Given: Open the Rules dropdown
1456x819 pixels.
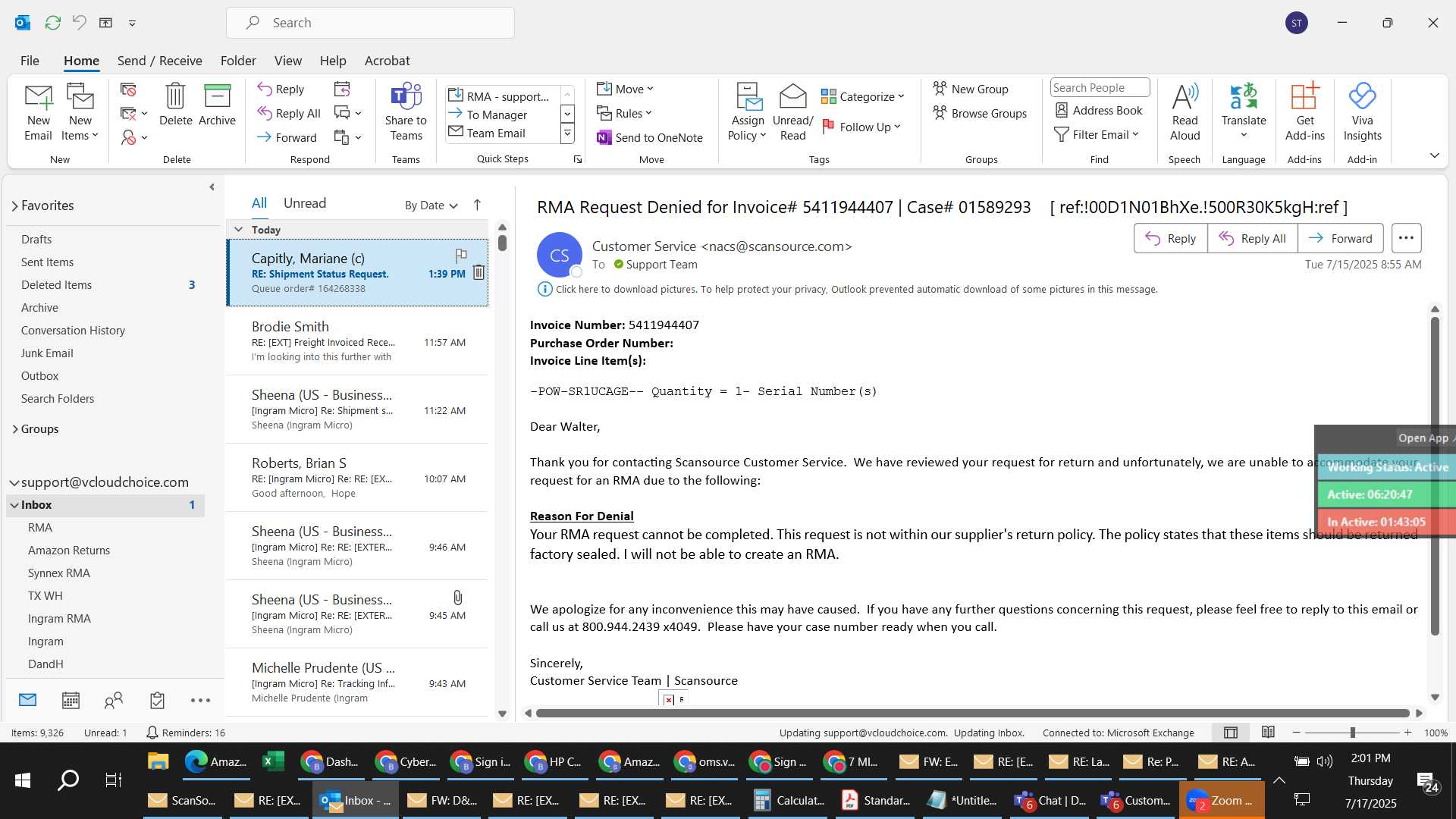Looking at the screenshot, I should coord(624,113).
